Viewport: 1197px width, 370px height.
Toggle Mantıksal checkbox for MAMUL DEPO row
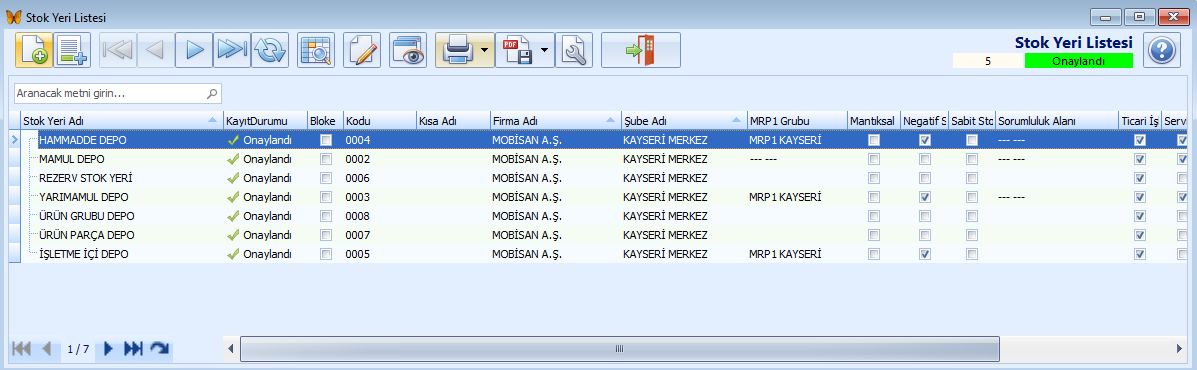pyautogui.click(x=873, y=159)
